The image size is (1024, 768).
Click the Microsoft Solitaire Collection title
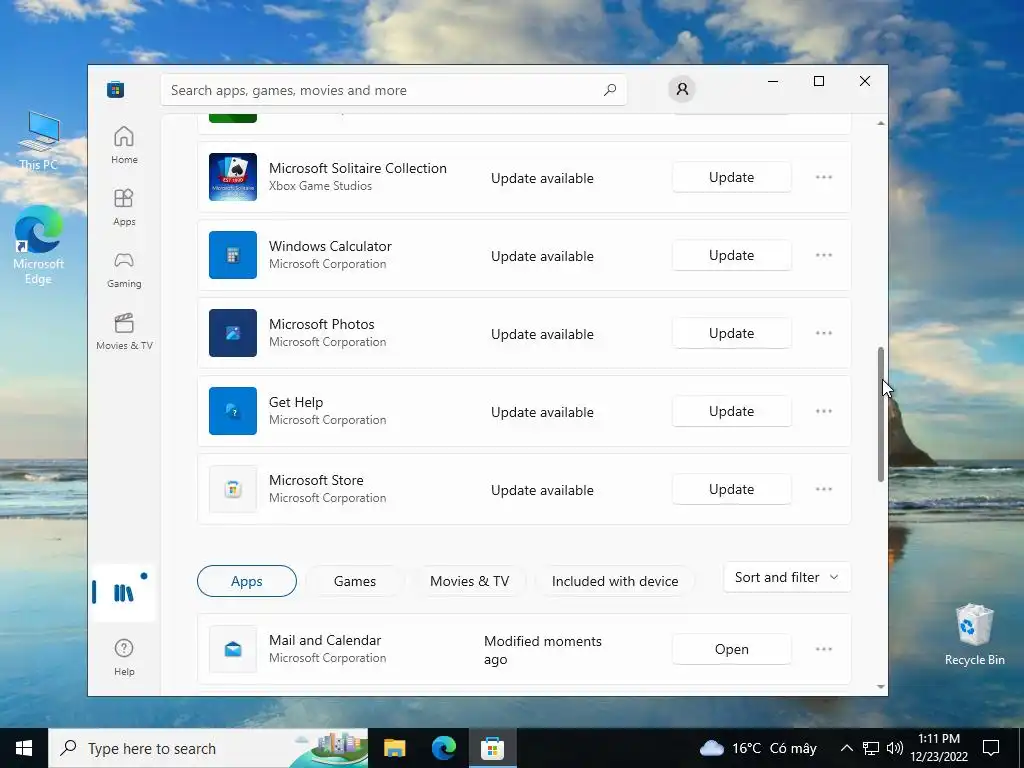[x=358, y=168]
